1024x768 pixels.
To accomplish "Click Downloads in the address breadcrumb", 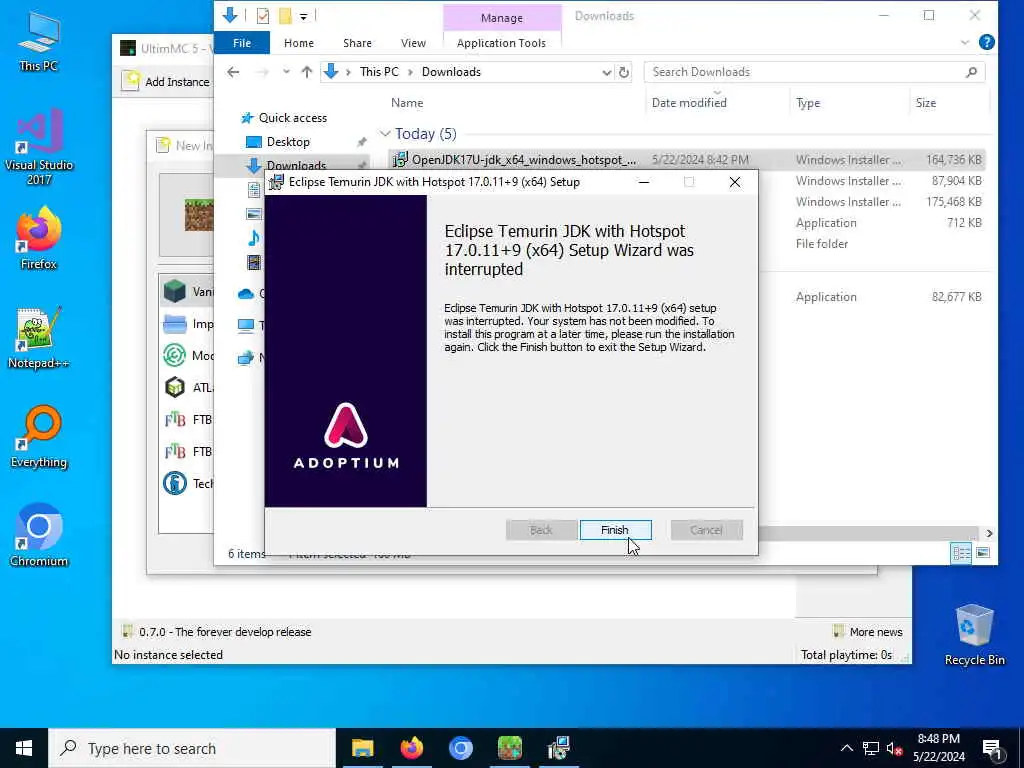I will tap(451, 72).
